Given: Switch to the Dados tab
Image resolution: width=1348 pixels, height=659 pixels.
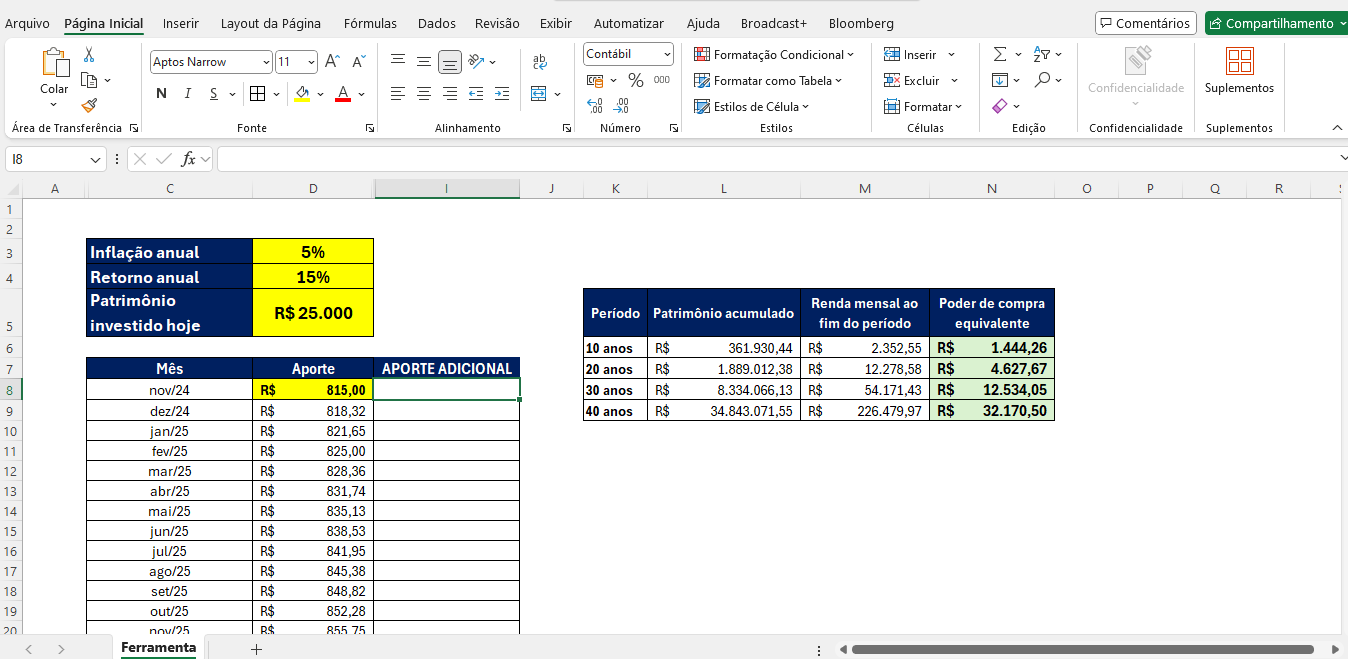Looking at the screenshot, I should coord(437,23).
